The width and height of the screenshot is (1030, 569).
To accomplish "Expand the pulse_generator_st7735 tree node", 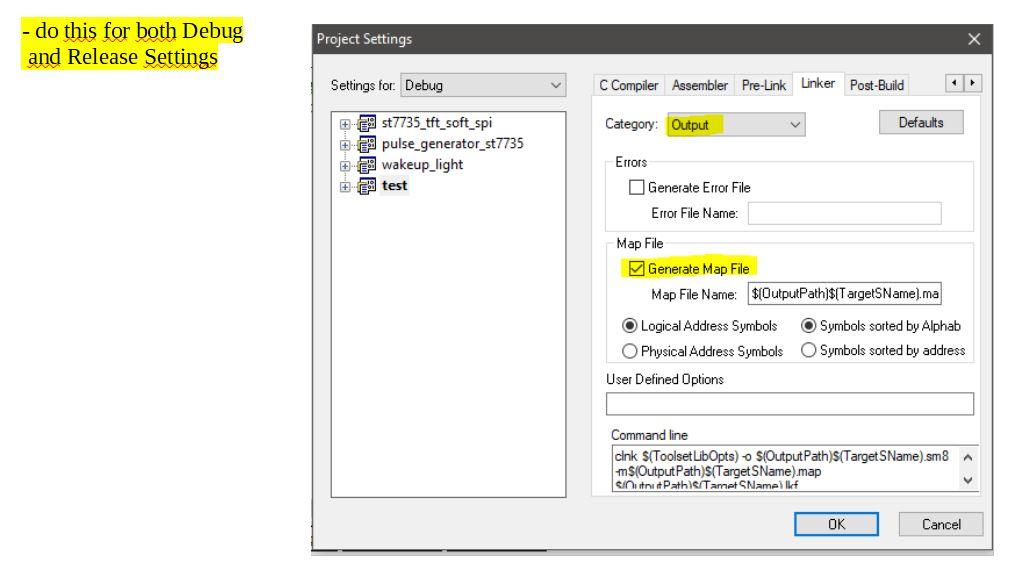I will coord(345,145).
